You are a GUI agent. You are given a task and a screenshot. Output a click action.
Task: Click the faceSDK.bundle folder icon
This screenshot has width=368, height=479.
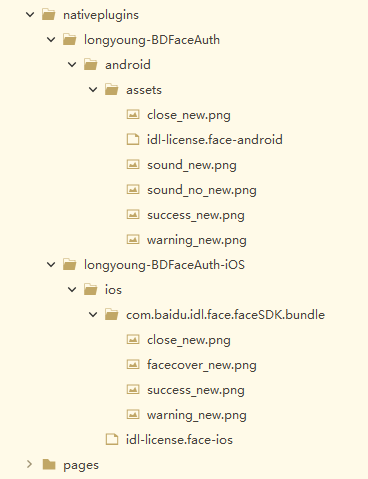pyautogui.click(x=112, y=315)
